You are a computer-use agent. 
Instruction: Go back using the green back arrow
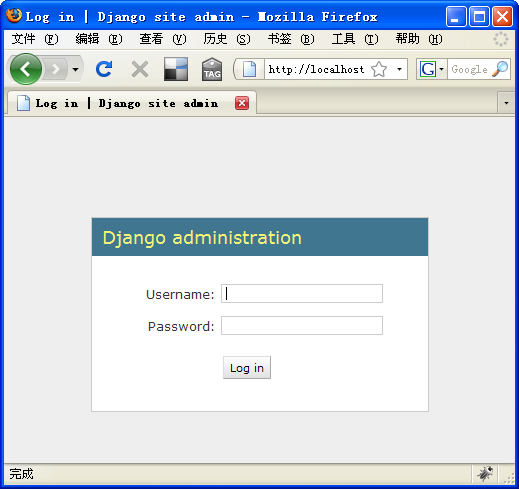click(26, 69)
